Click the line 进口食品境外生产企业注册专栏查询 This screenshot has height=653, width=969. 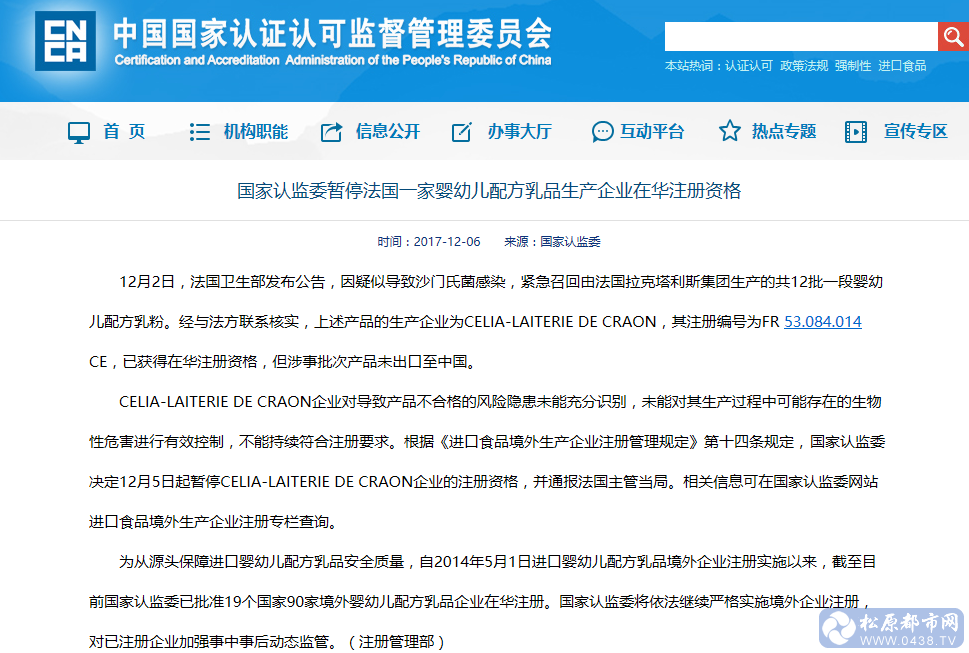click(215, 522)
